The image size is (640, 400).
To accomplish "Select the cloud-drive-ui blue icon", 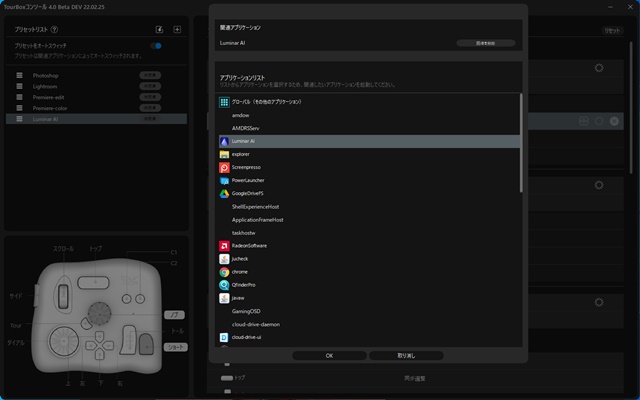I will tap(224, 337).
